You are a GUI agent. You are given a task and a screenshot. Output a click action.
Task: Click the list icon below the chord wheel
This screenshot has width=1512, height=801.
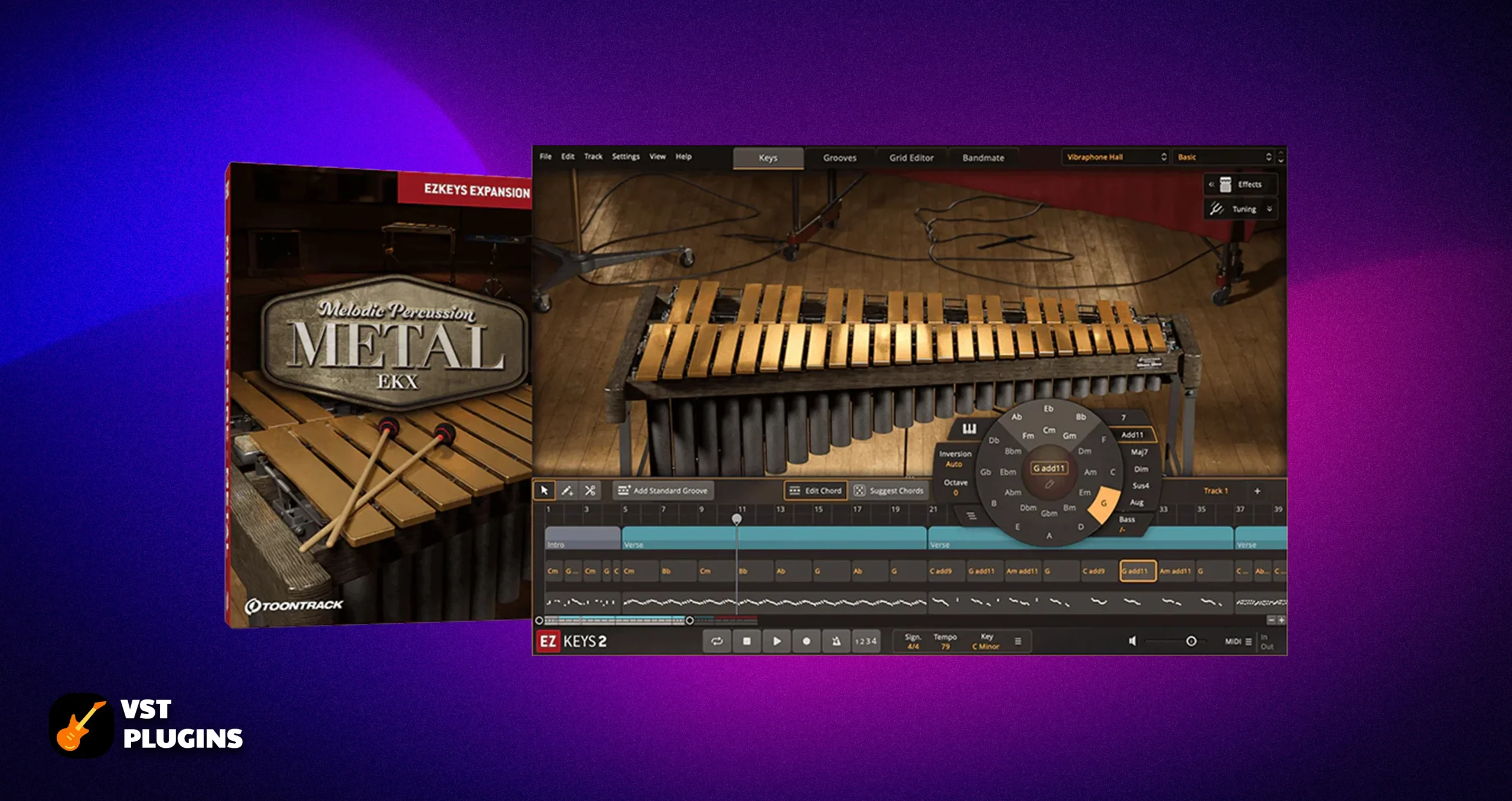[x=971, y=516]
